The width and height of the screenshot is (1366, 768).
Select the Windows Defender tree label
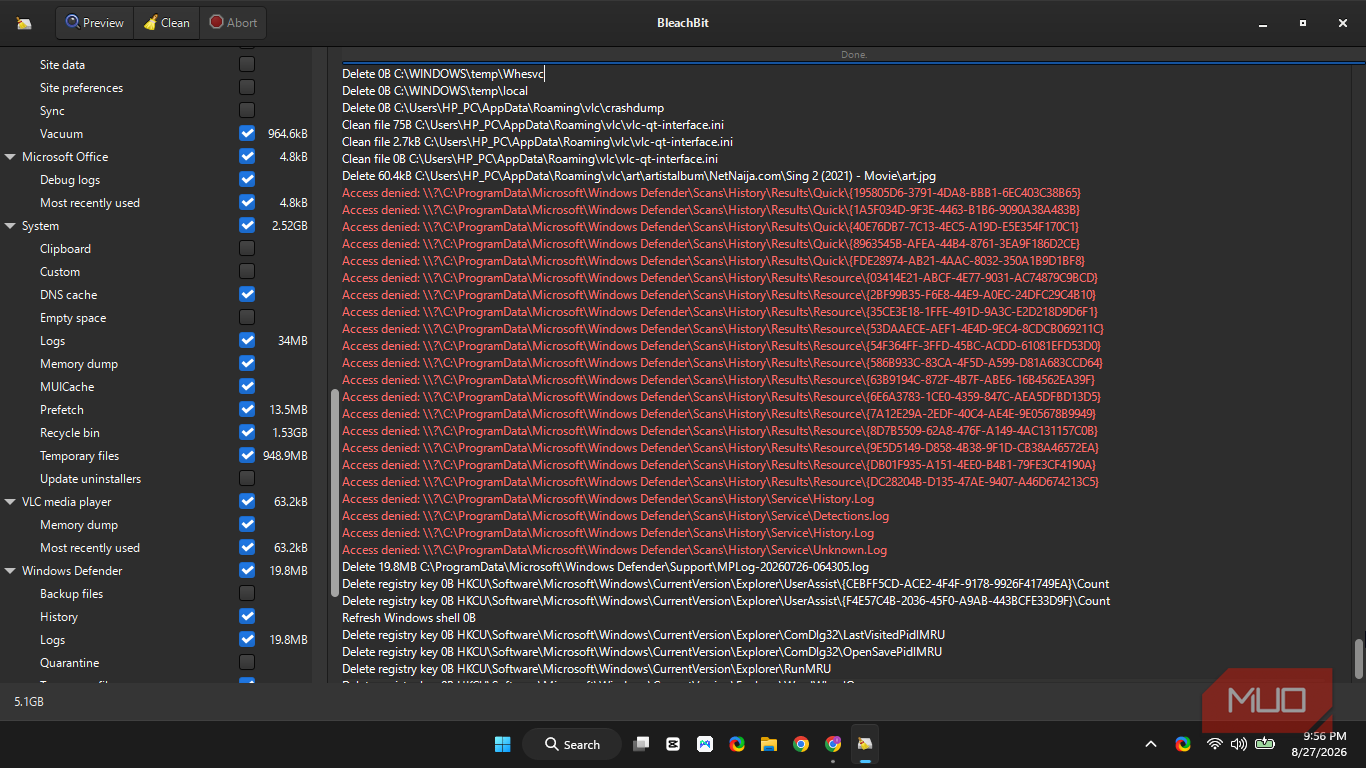pyautogui.click(x=72, y=571)
